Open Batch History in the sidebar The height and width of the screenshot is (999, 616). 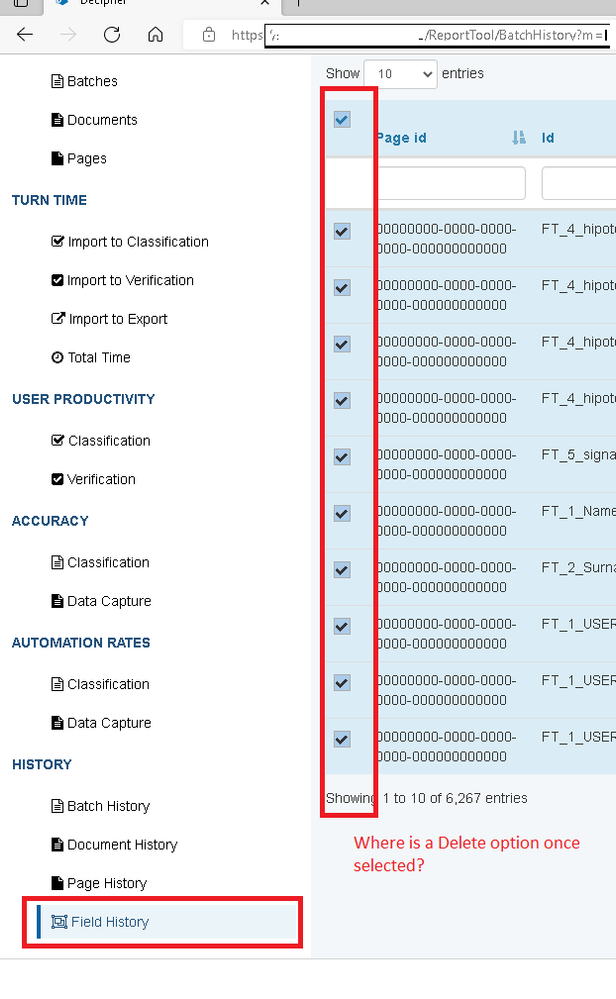click(108, 806)
